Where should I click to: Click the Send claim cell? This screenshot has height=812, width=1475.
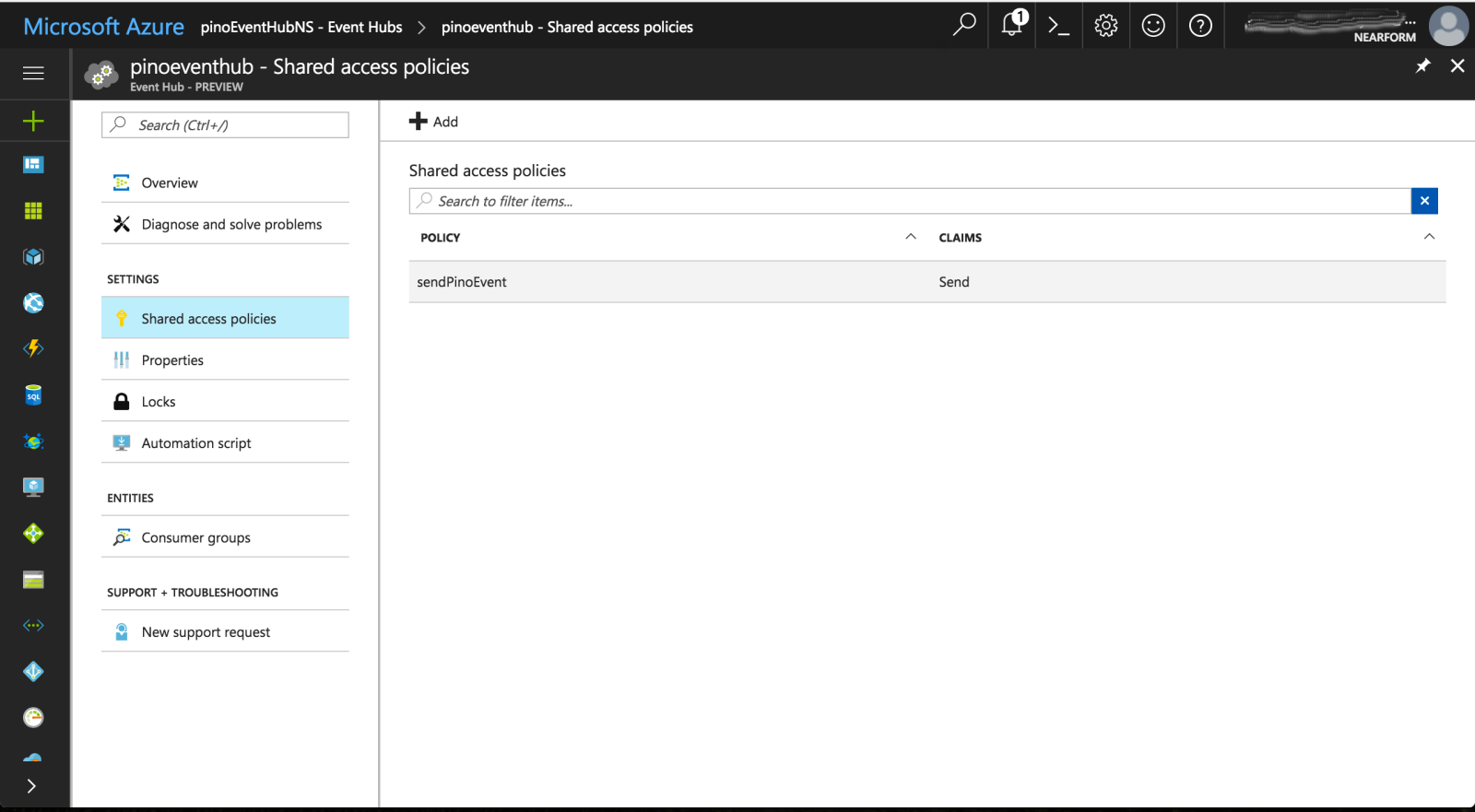pyautogui.click(x=954, y=282)
